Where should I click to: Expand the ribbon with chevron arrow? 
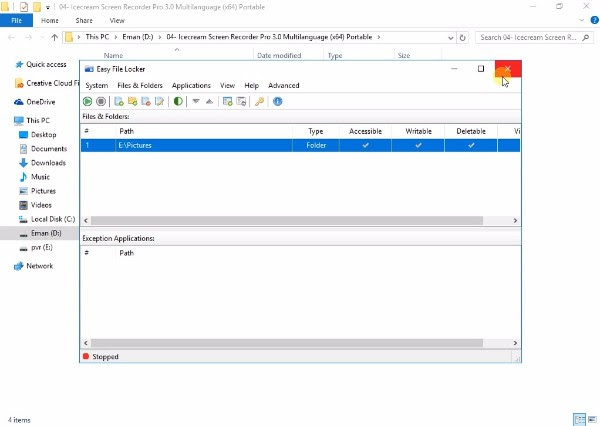[x=582, y=20]
